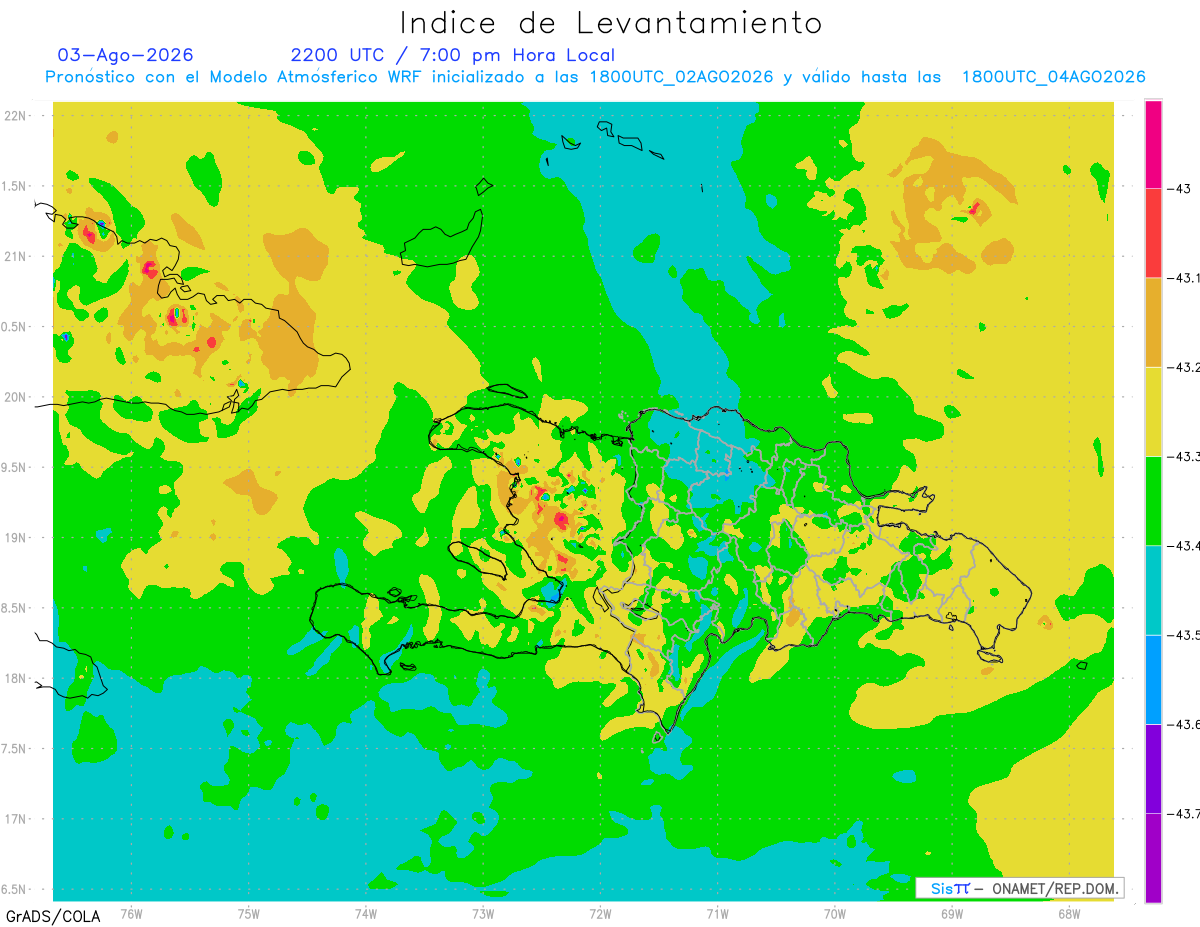Click the legend value '-43.6'
This screenshot has height=927, width=1200.
pyautogui.click(x=1184, y=724)
